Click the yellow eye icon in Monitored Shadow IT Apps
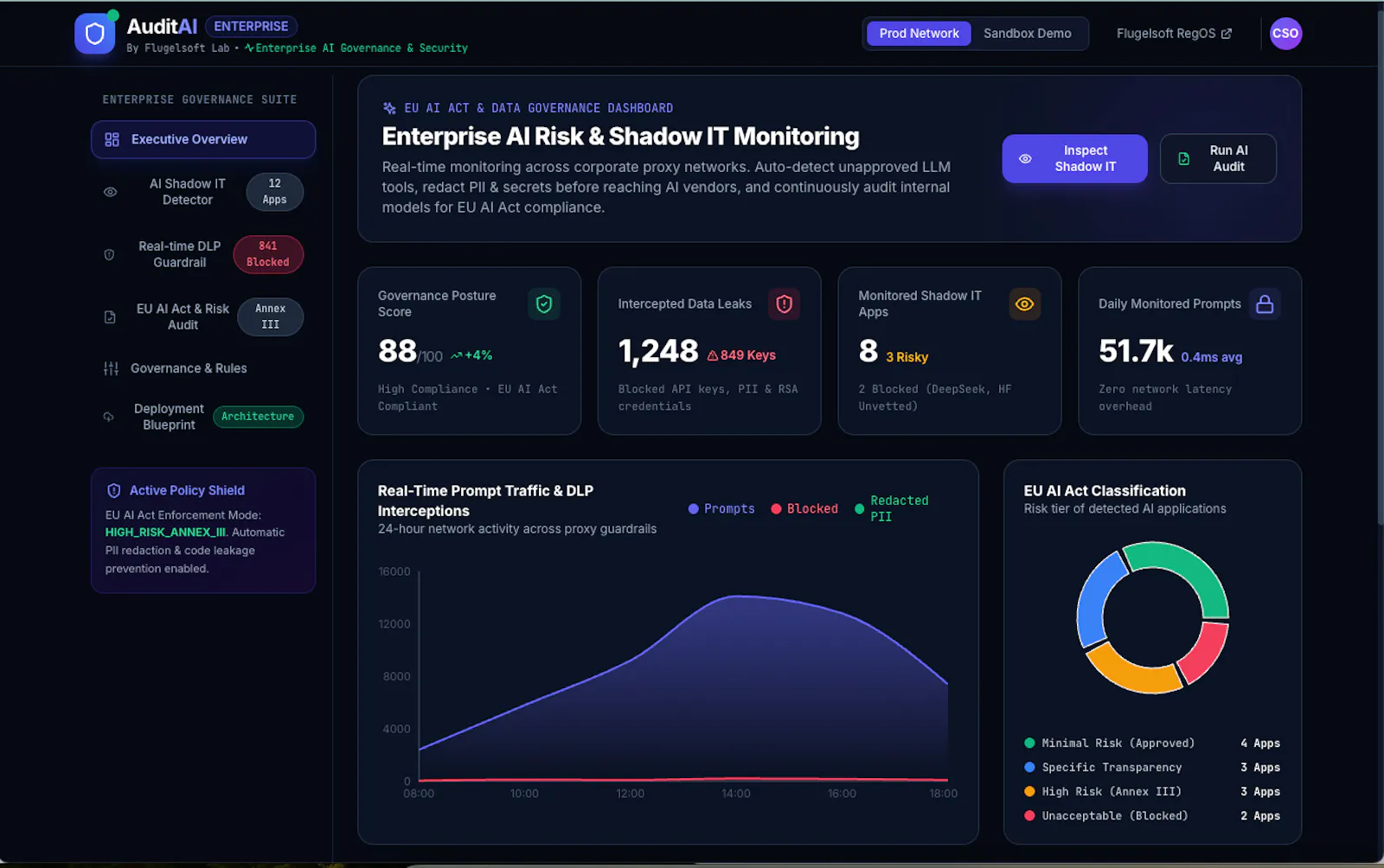Viewport: 1384px width, 868px height. tap(1025, 303)
